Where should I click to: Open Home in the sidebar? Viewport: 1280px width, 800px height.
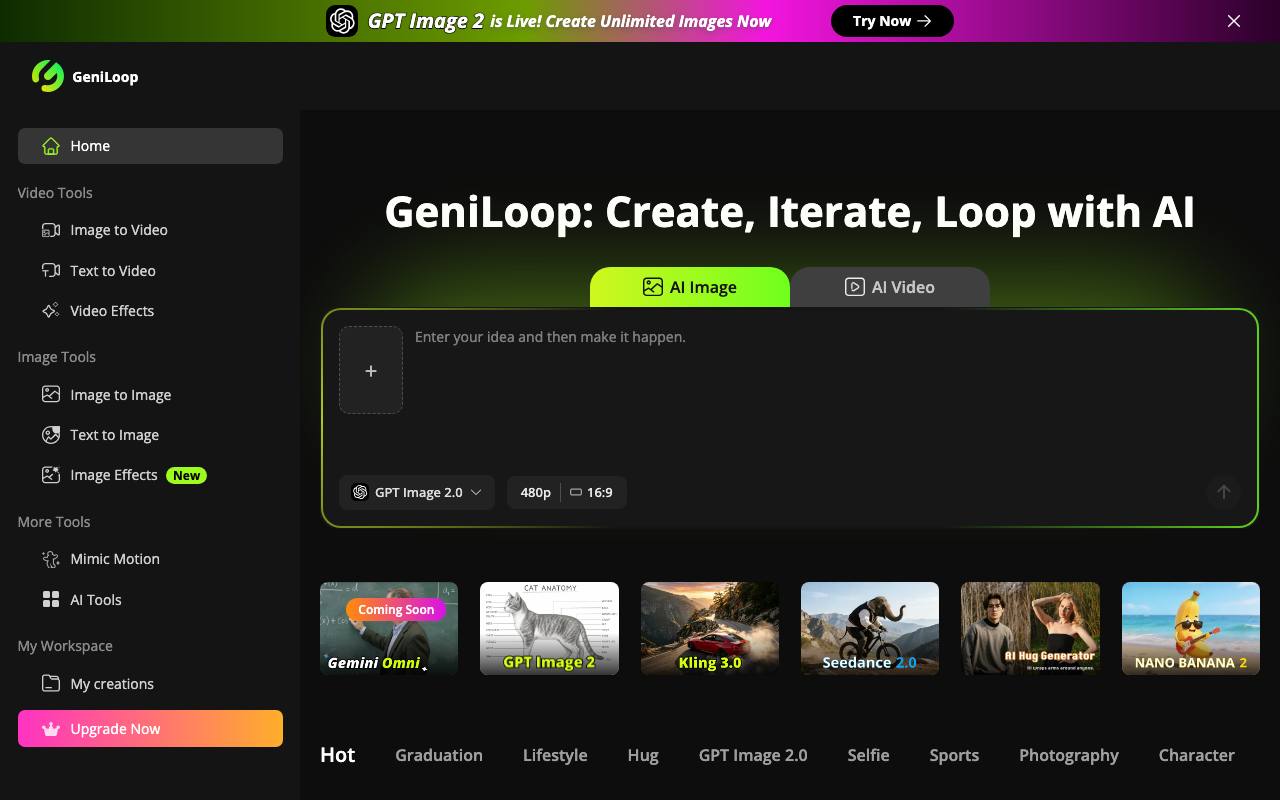(150, 146)
